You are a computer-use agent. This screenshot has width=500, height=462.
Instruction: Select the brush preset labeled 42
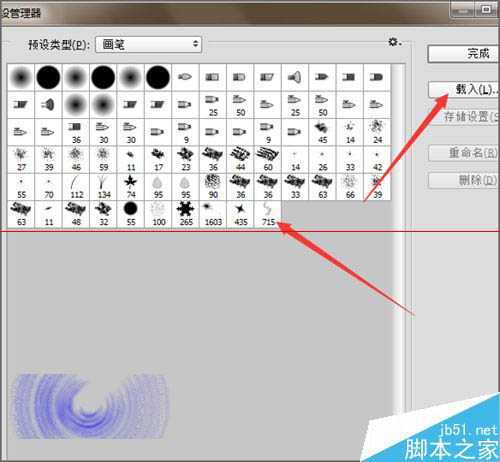click(377, 160)
